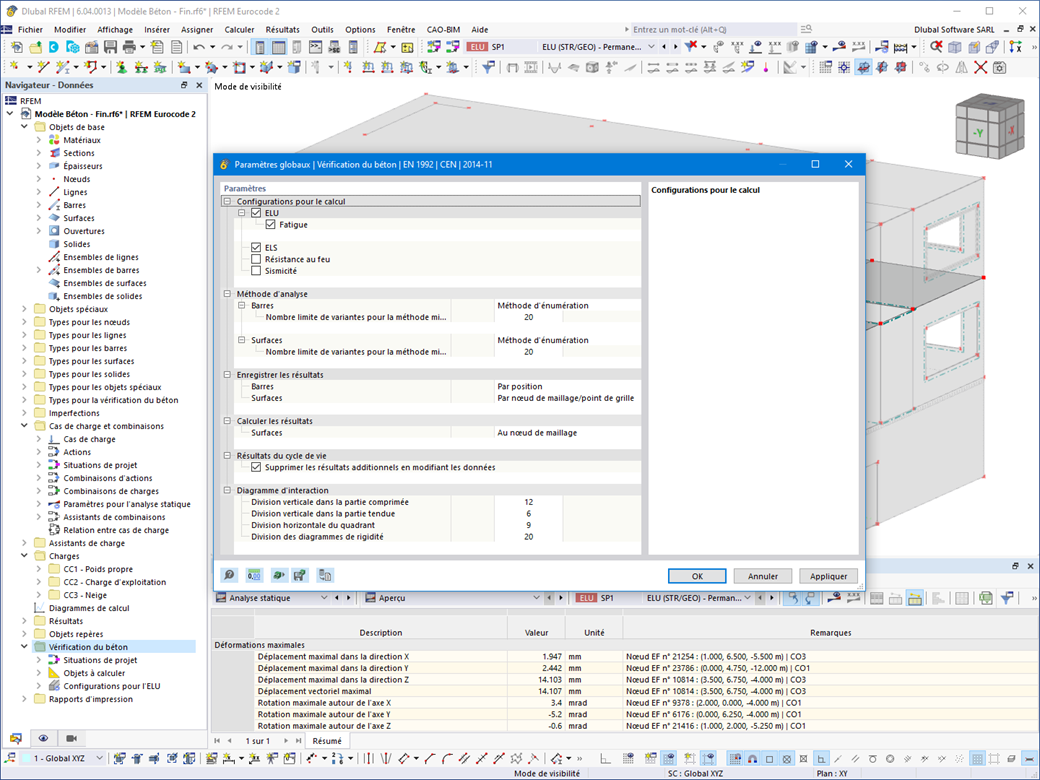Enable the Sismicité checkbox

click(x=256, y=271)
